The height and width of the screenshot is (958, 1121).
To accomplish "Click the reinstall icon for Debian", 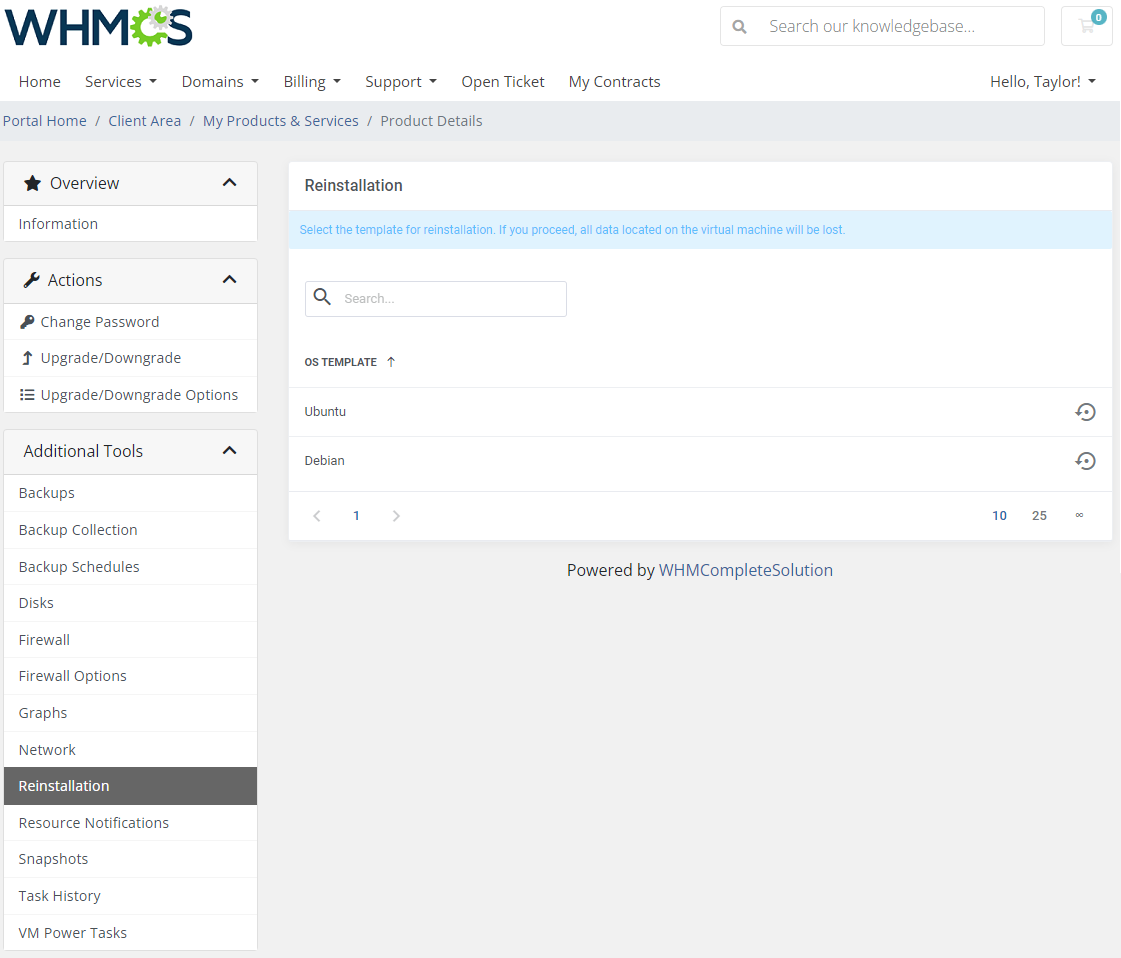I will pyautogui.click(x=1085, y=461).
